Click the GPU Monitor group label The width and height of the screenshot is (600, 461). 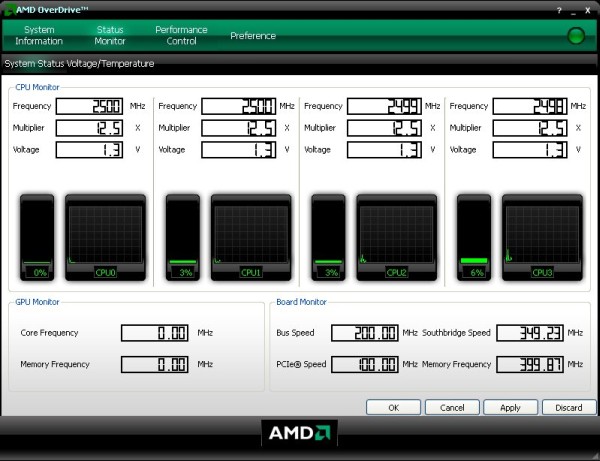point(37,302)
